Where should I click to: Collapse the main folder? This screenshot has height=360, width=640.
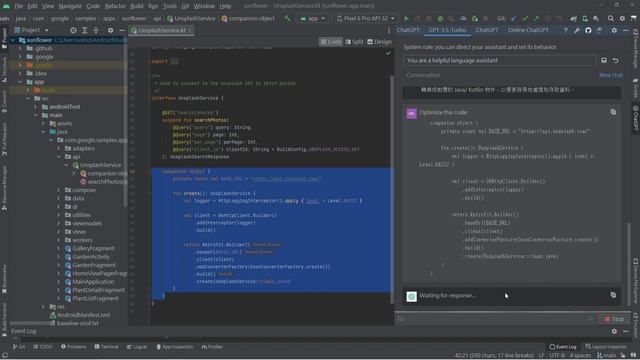click(x=36, y=115)
